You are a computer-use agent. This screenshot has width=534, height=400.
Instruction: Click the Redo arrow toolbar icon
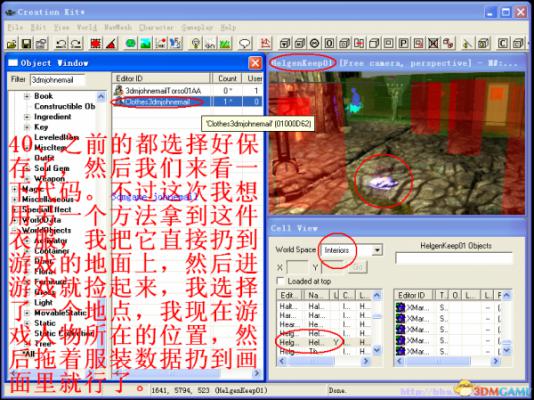click(76, 44)
